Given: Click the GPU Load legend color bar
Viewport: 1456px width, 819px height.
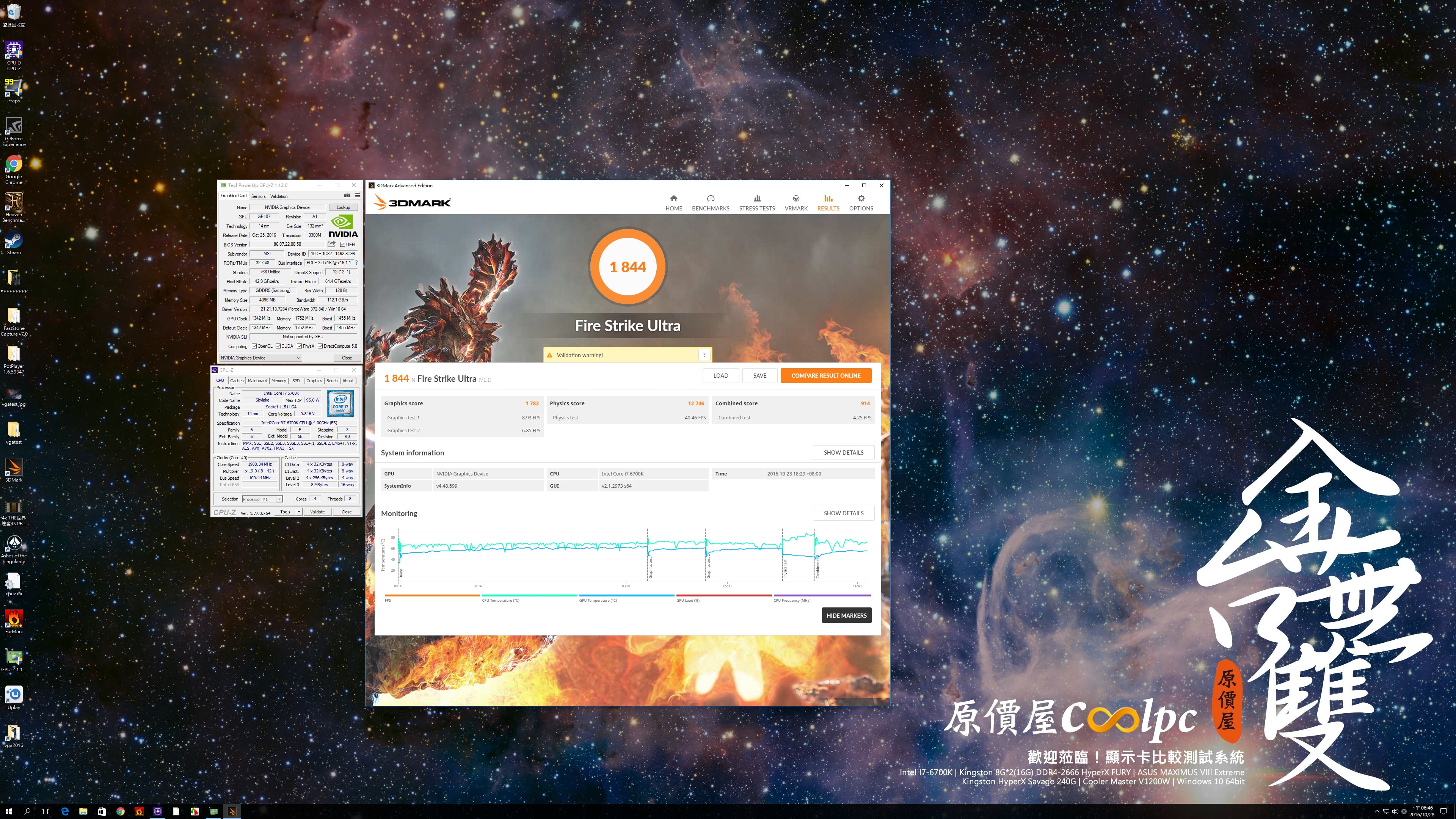Looking at the screenshot, I should click(x=723, y=595).
